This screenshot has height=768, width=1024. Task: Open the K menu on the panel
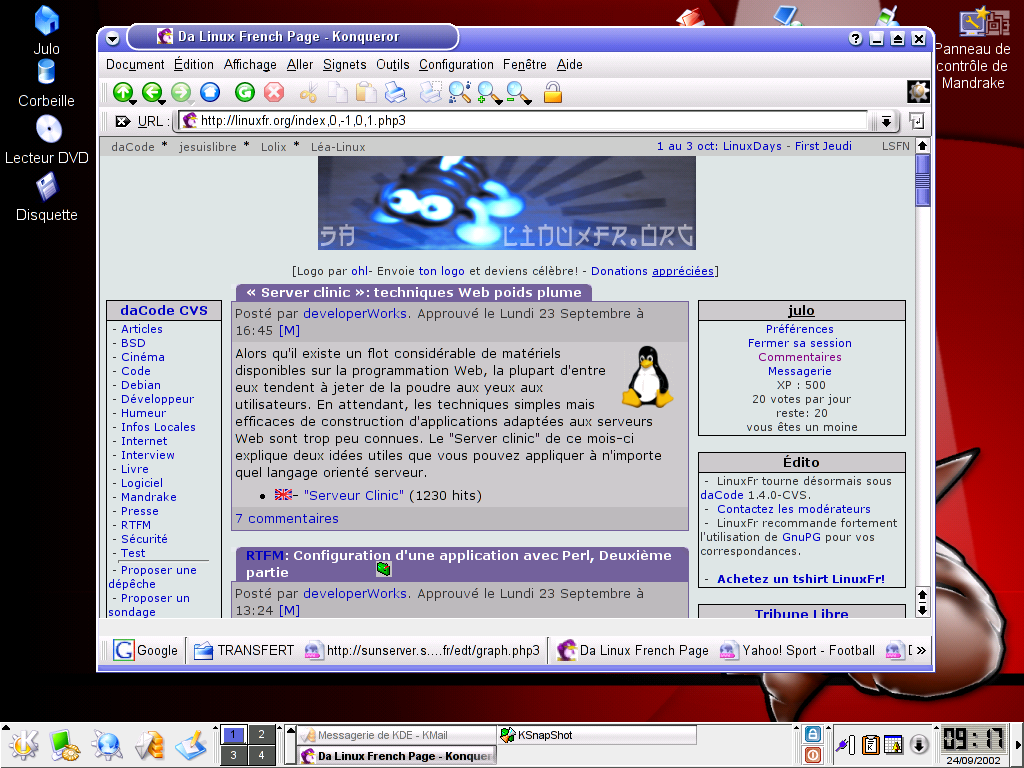(x=24, y=745)
